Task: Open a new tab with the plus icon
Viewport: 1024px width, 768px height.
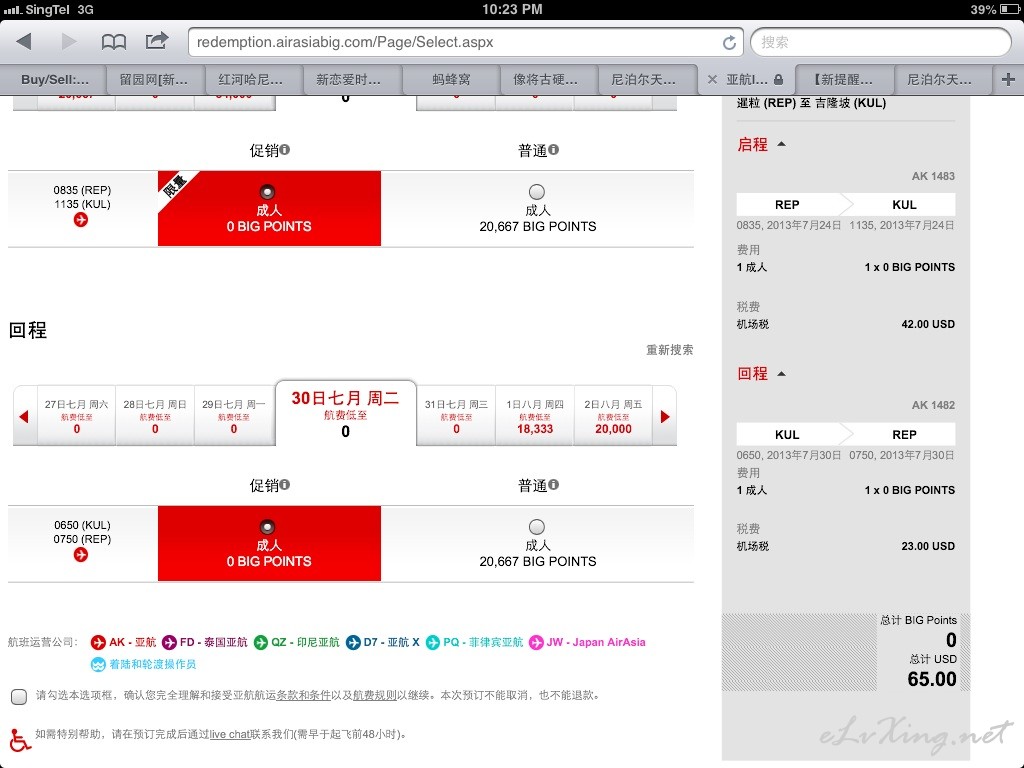Action: pyautogui.click(x=1008, y=79)
